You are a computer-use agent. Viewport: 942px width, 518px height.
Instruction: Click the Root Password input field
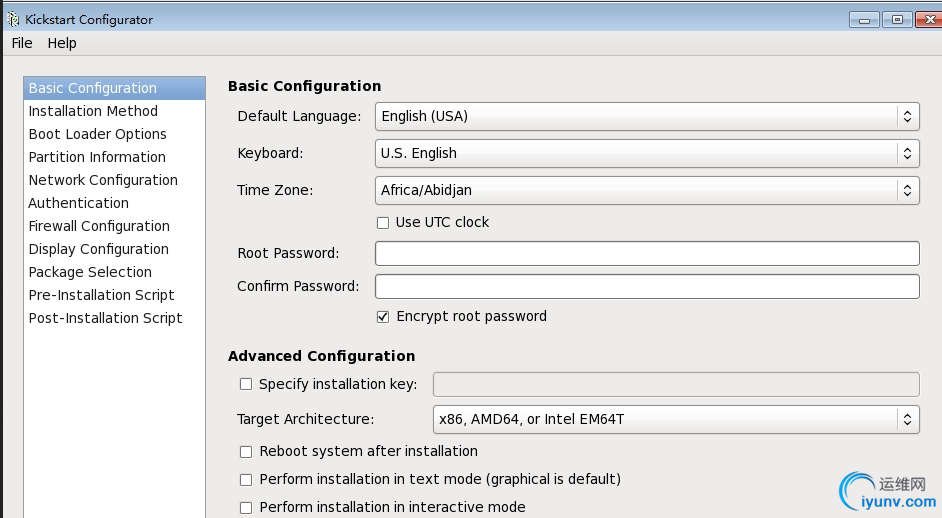(x=647, y=253)
